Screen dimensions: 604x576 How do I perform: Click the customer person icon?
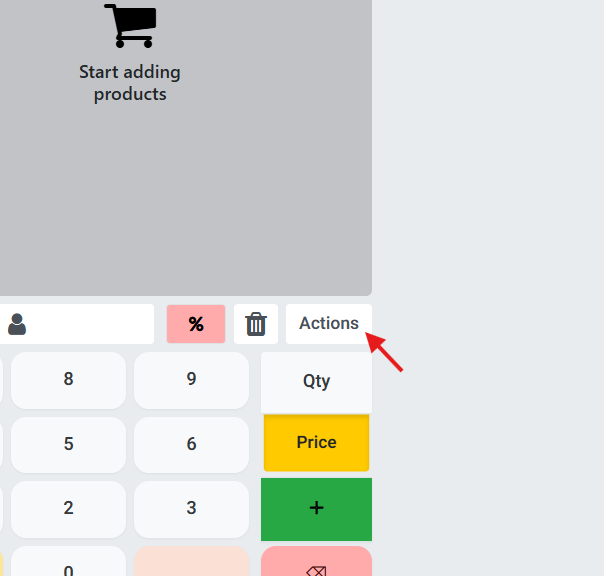click(x=17, y=324)
